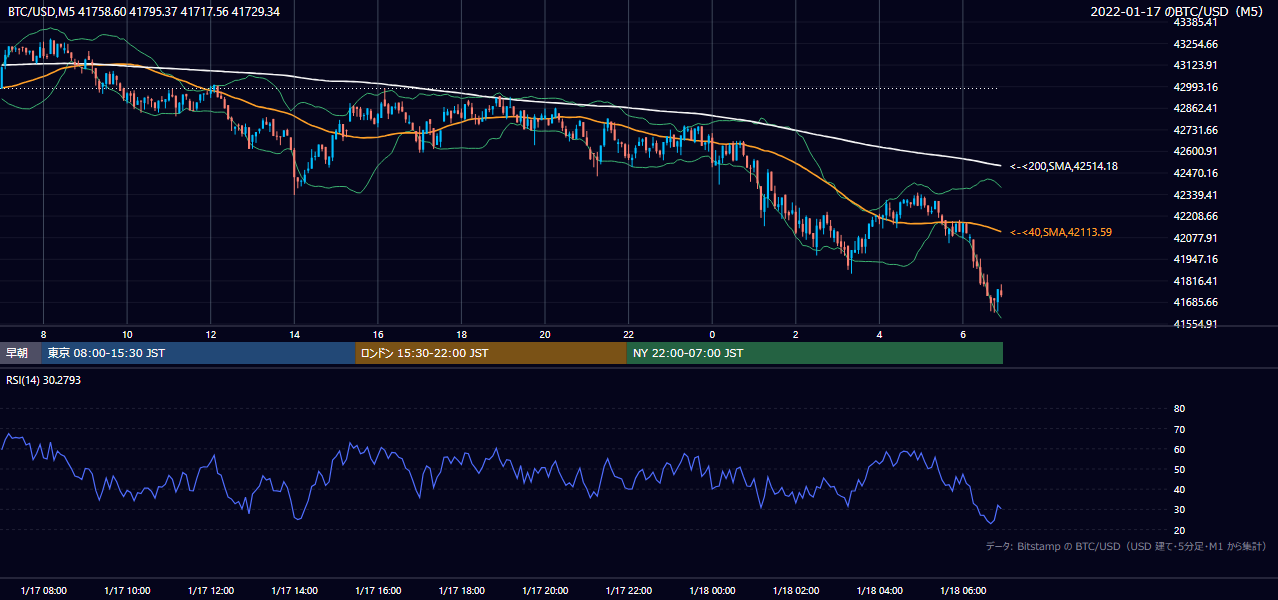Viewport: 1278px width, 600px height.
Task: Select the NY 22:00-07:00 JST session bar
Action: pos(815,353)
